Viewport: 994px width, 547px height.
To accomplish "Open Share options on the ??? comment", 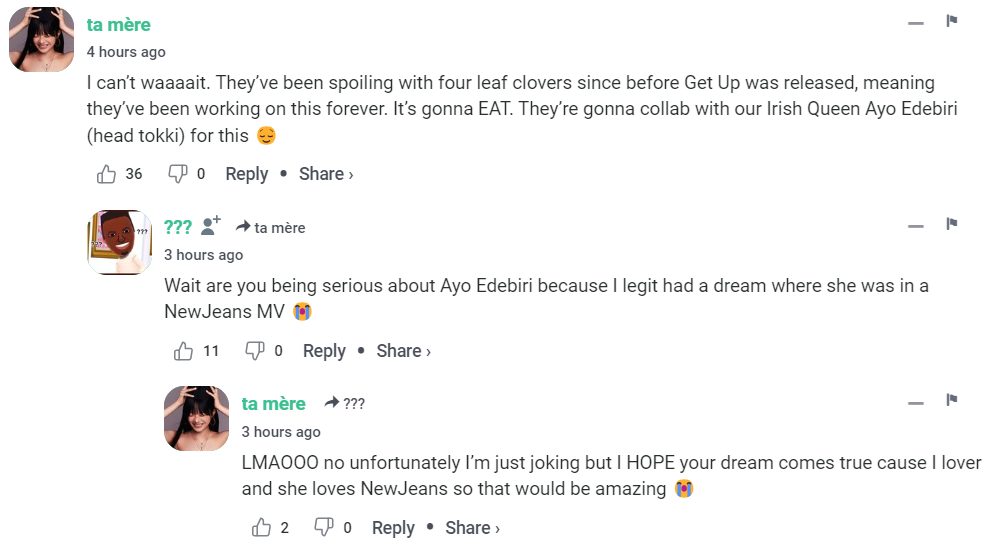I will tap(403, 351).
